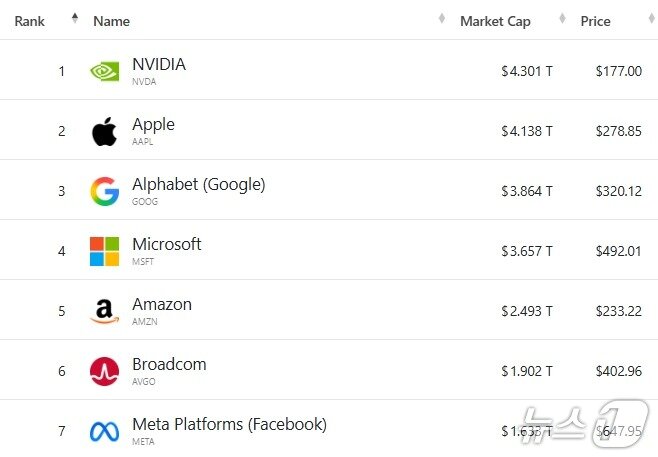
Task: Open the NVIDIA company link
Action: pos(159,64)
